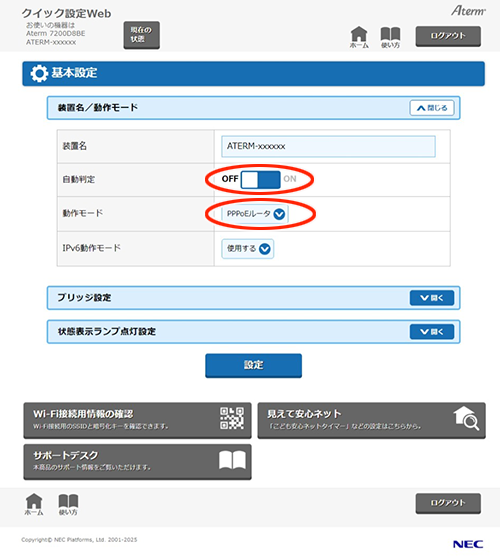Open the Wi-Fi接続用情報の確認 card
The height and width of the screenshot is (556, 500).
(x=138, y=420)
